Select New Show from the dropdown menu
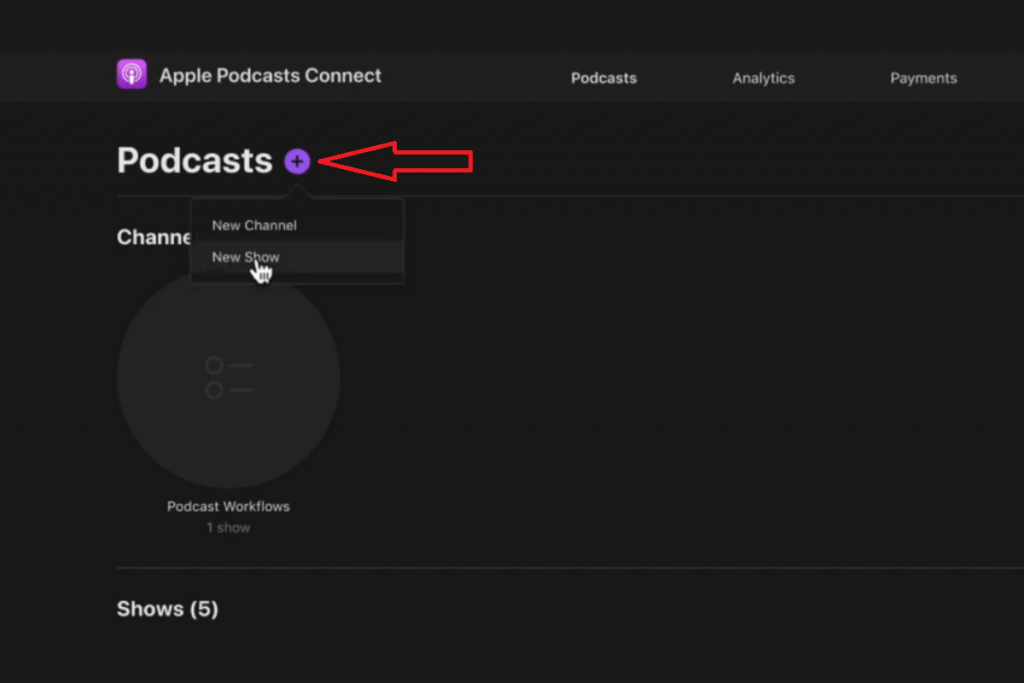 click(x=246, y=257)
